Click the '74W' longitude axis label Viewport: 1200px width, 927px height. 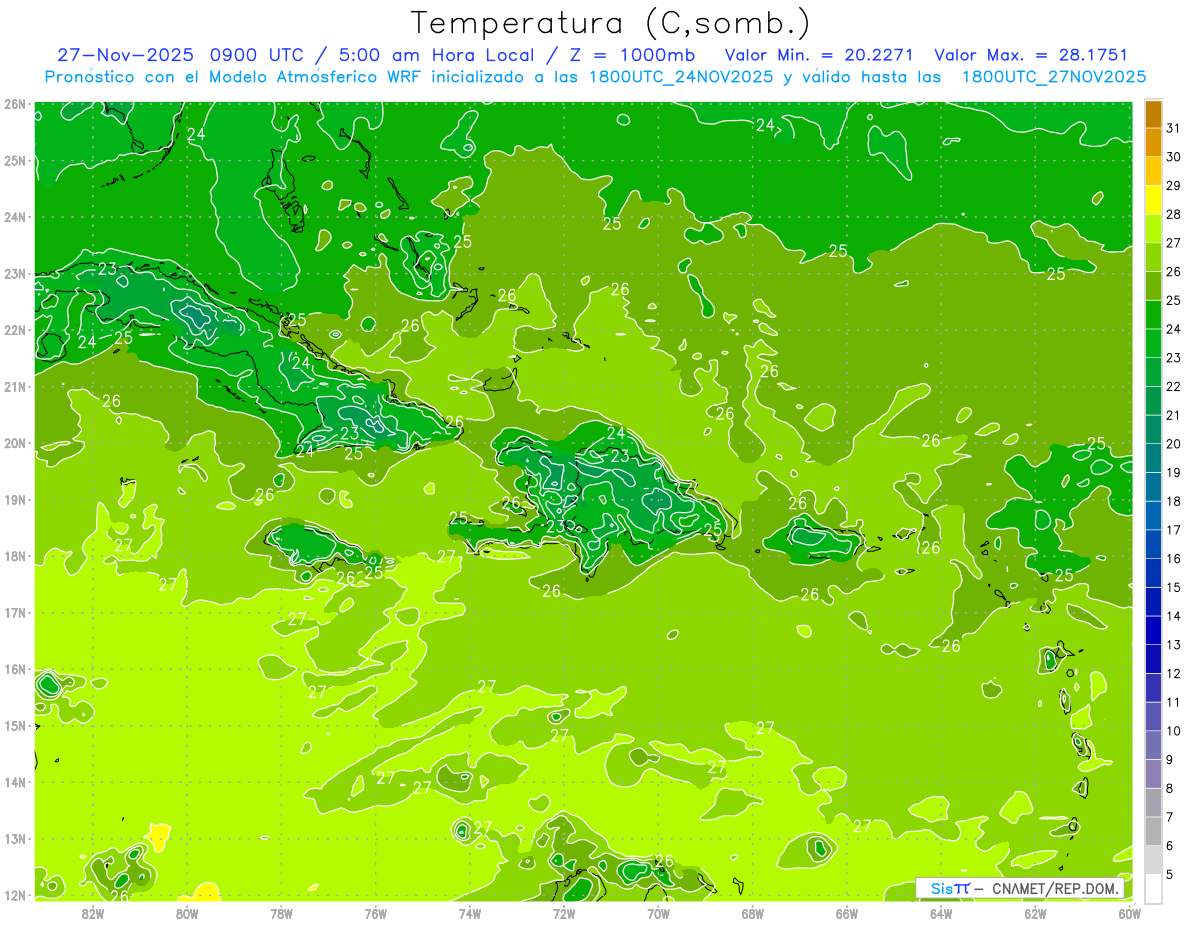(470, 913)
